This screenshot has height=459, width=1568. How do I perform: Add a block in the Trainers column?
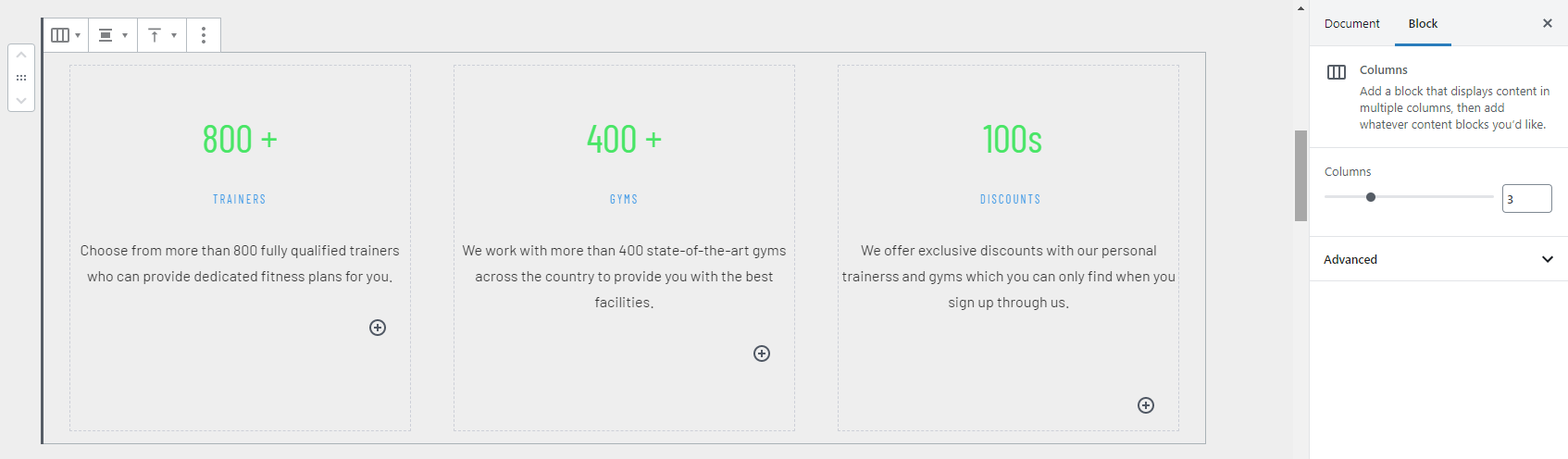tap(378, 328)
